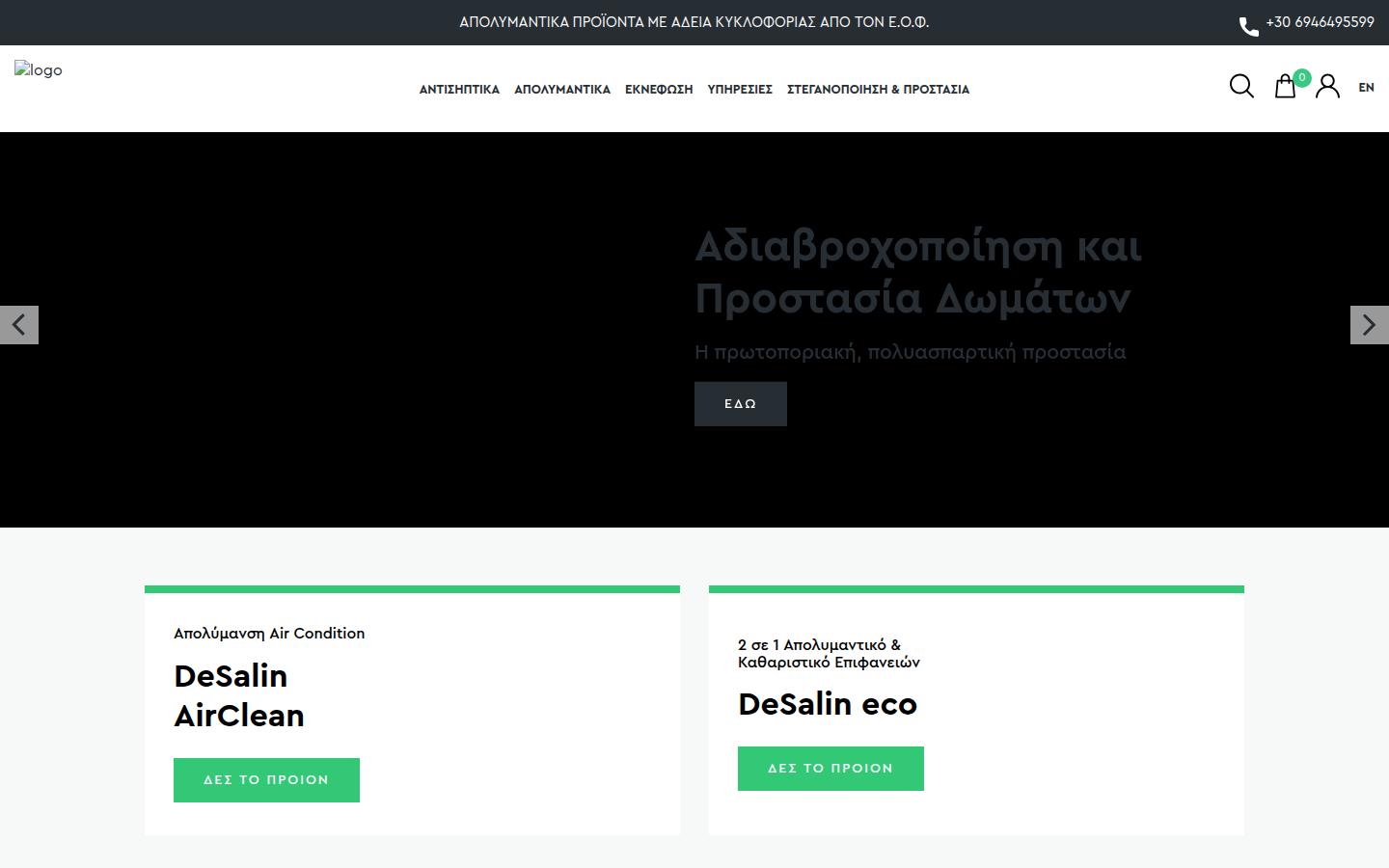This screenshot has height=868, width=1389.
Task: Open the ΕΚΝΕΦΩΣΗ menu
Action: click(x=659, y=89)
